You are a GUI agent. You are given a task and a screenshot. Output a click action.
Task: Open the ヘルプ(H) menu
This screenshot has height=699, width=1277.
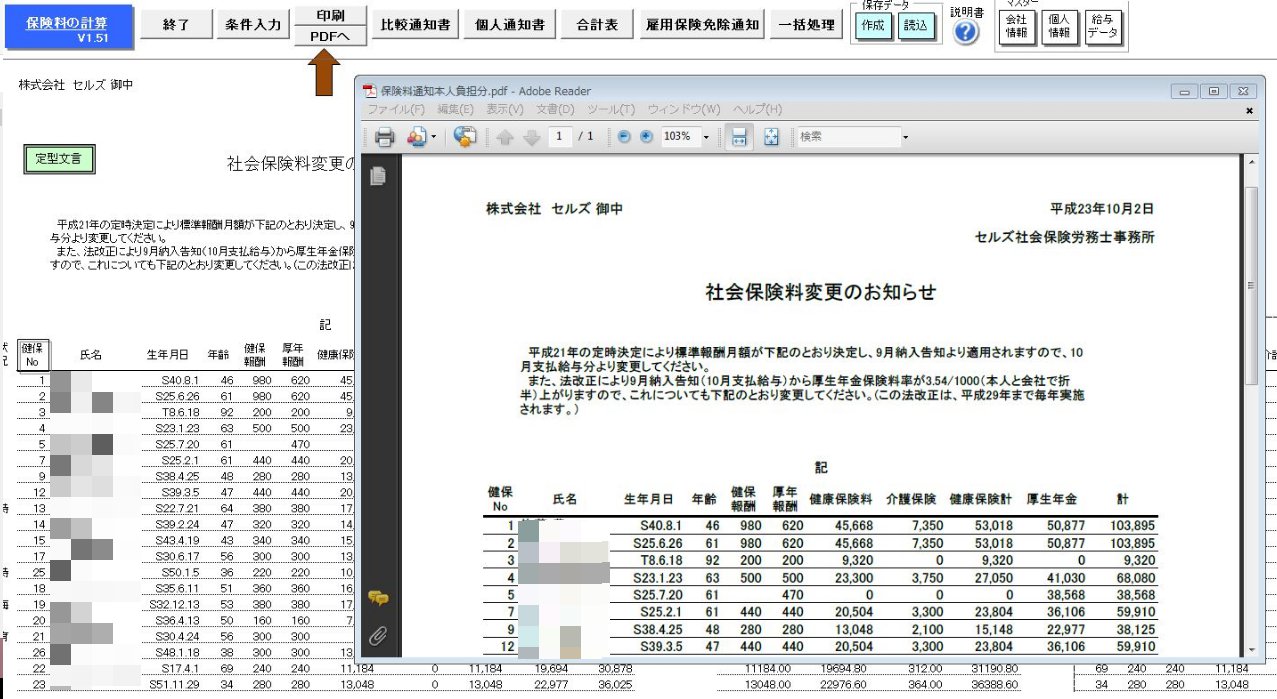[757, 109]
